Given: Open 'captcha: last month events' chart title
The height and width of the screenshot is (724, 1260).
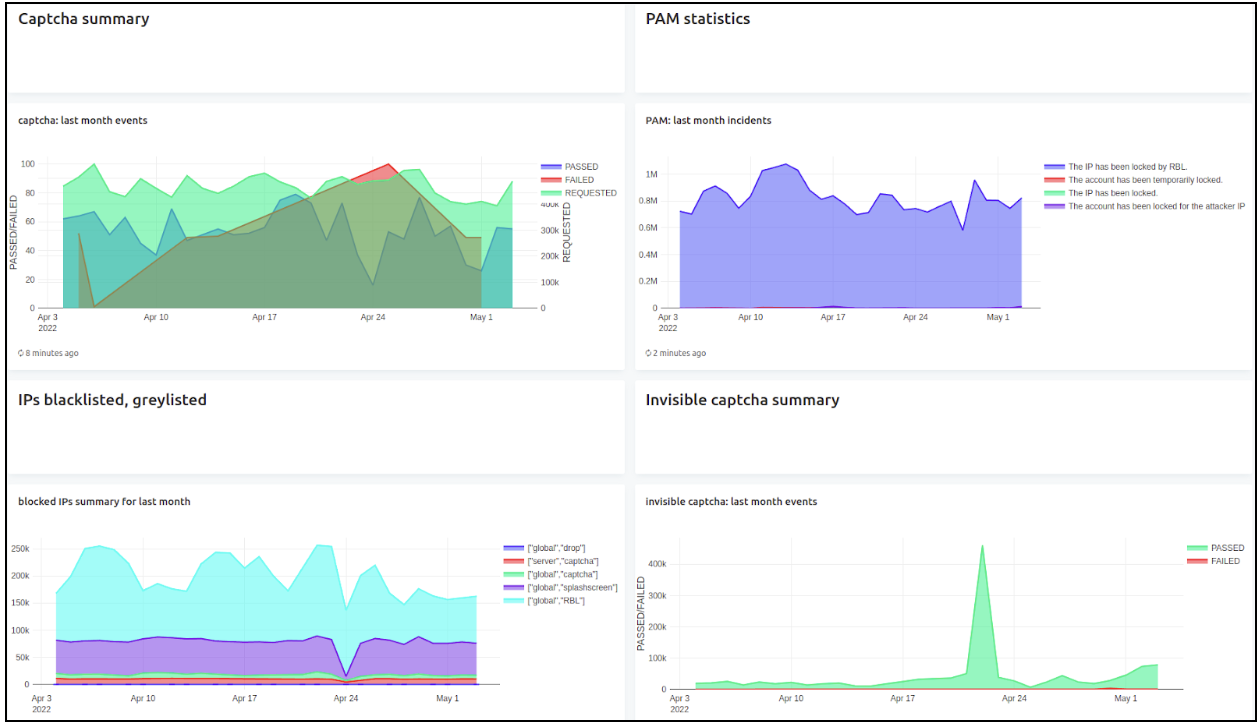Looking at the screenshot, I should 83,120.
